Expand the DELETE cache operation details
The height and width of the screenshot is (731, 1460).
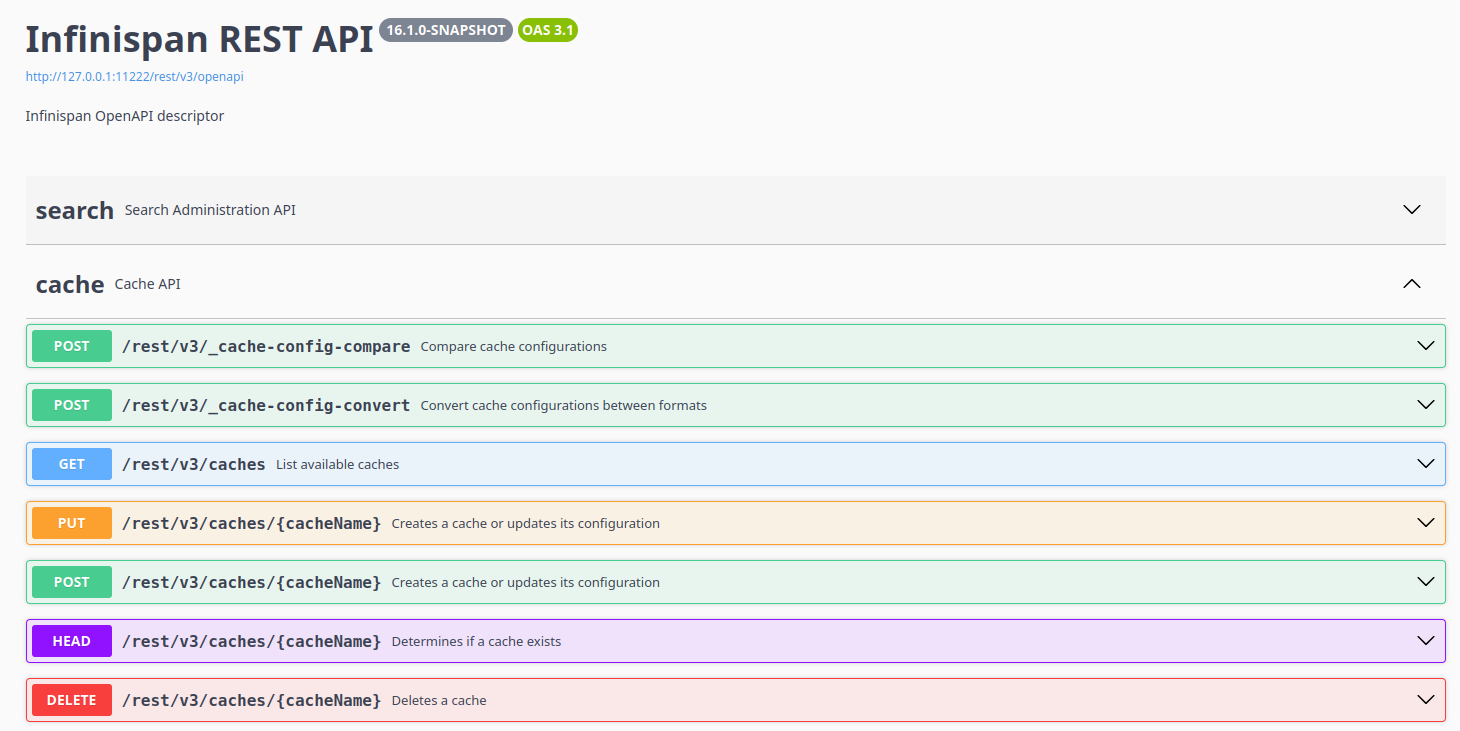click(x=1425, y=700)
